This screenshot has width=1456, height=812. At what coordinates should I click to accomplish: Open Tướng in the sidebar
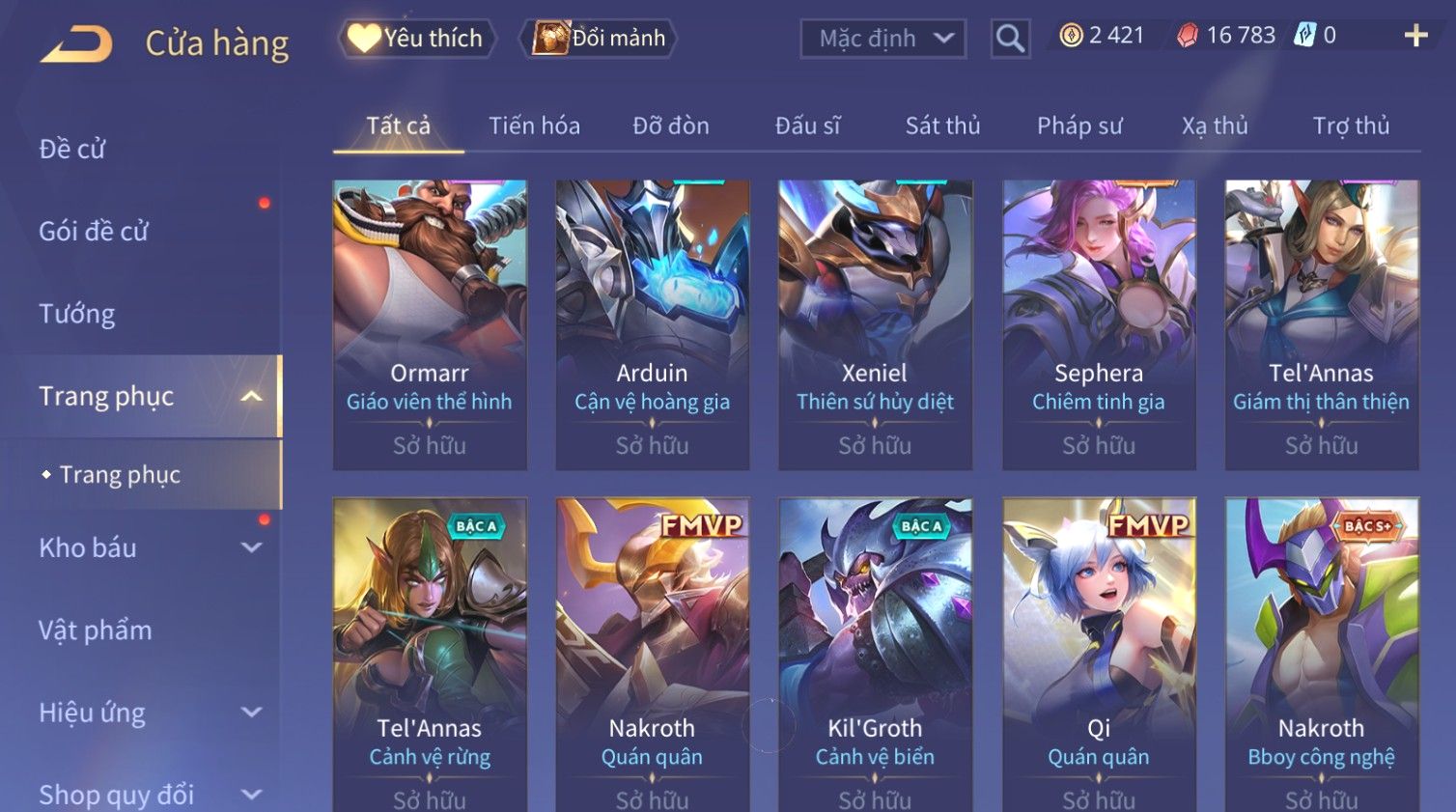77,314
